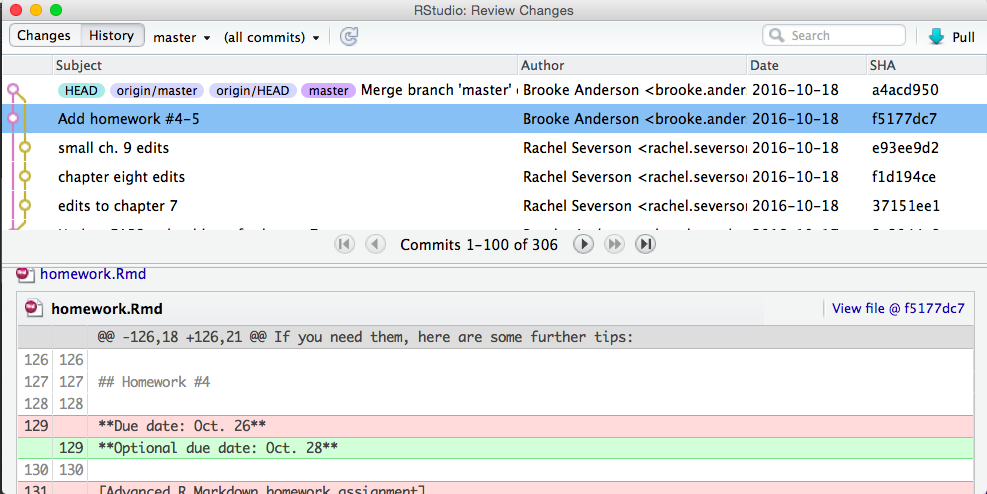Go to first page of commits

[344, 244]
